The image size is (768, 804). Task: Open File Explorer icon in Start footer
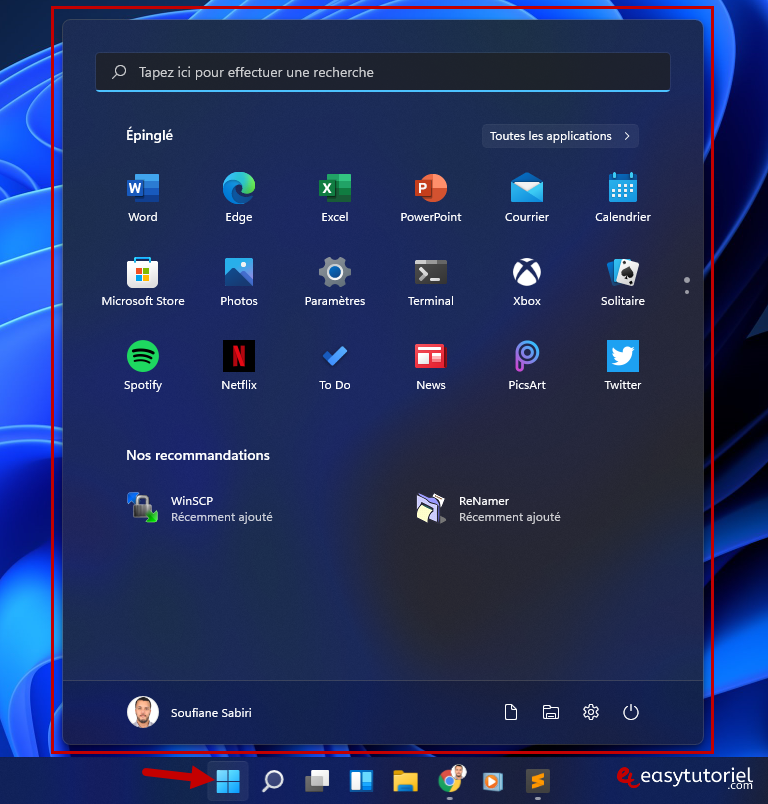(x=551, y=712)
